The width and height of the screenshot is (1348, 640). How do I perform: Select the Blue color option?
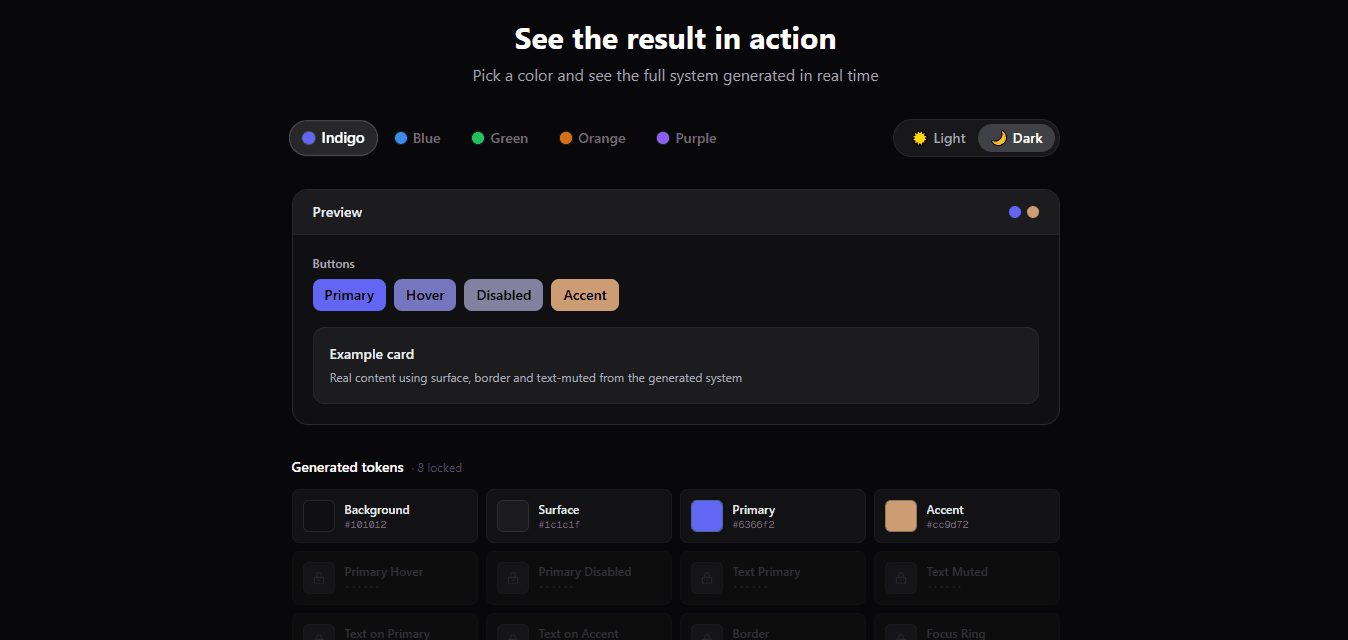(417, 137)
